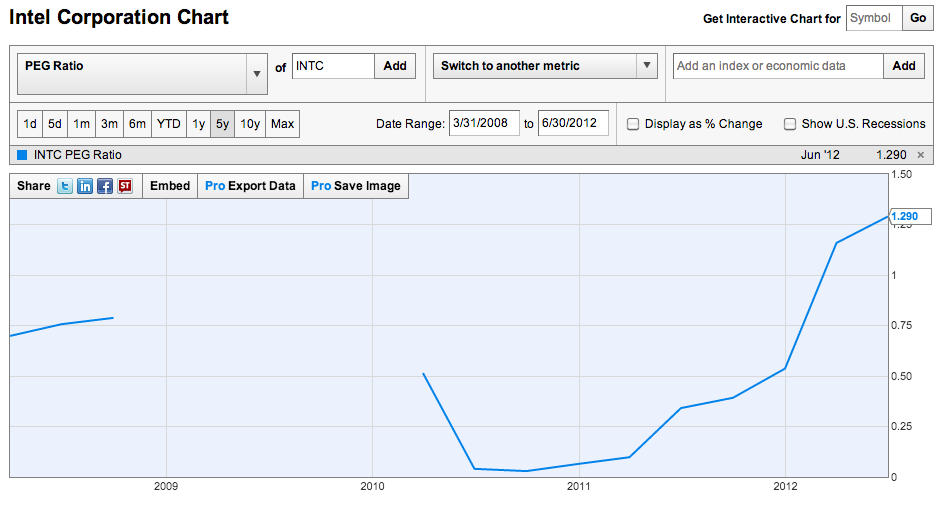Click the 2012 x-axis label
Screen dimensions: 943x529
click(785, 486)
